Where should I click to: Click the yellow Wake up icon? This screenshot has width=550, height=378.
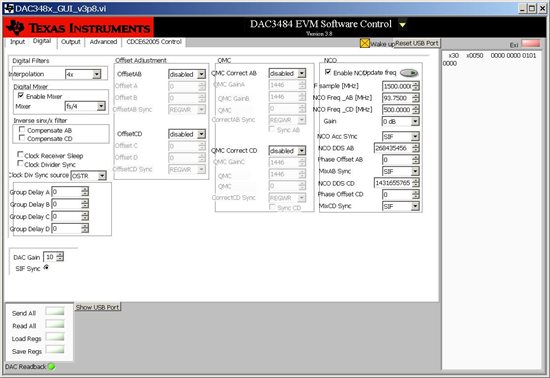click(365, 43)
